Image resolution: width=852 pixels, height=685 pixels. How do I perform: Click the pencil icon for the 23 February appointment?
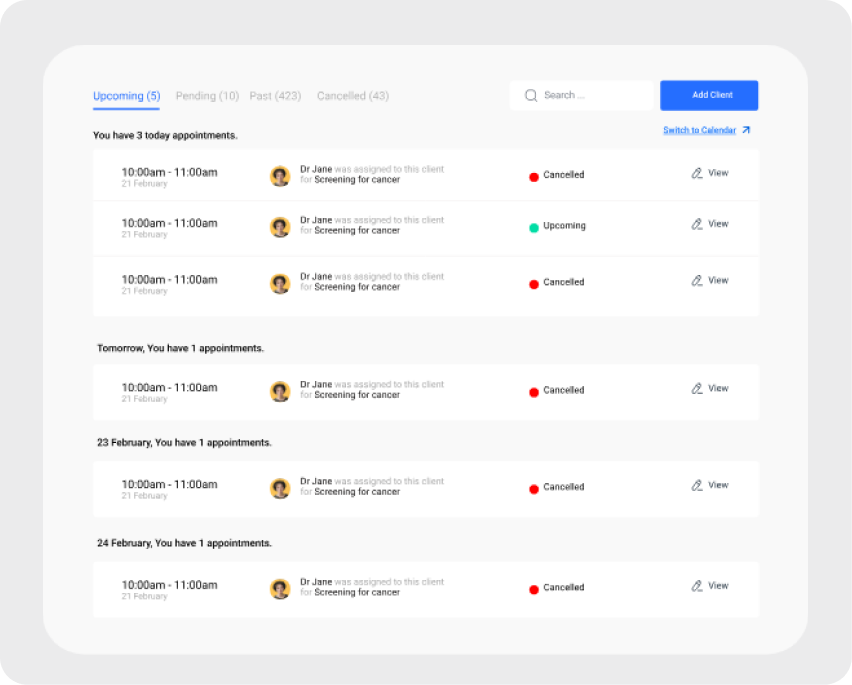(x=697, y=486)
